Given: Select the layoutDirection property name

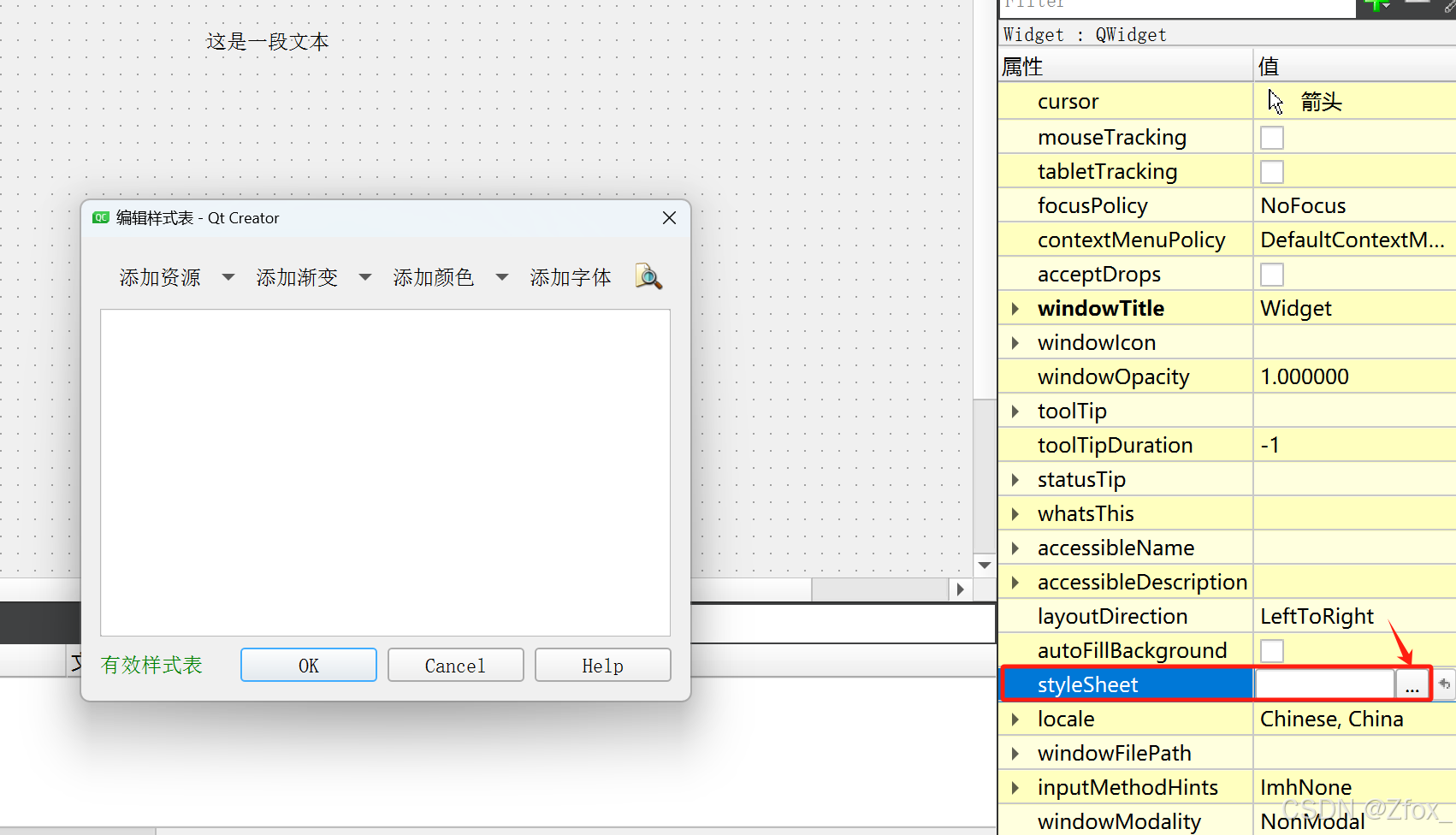Looking at the screenshot, I should click(x=1112, y=616).
